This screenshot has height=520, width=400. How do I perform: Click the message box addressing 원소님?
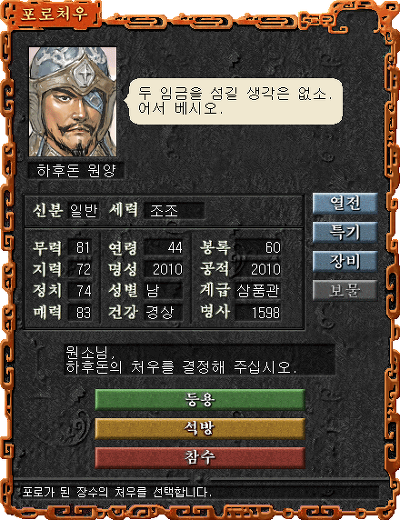(199, 360)
